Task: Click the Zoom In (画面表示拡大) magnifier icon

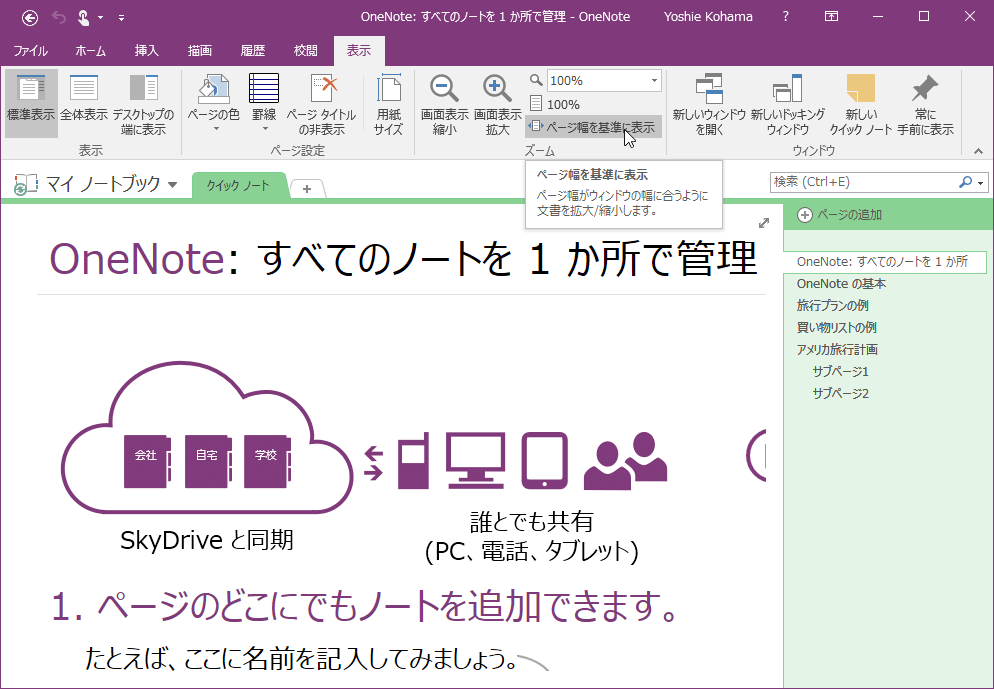Action: pyautogui.click(x=497, y=90)
